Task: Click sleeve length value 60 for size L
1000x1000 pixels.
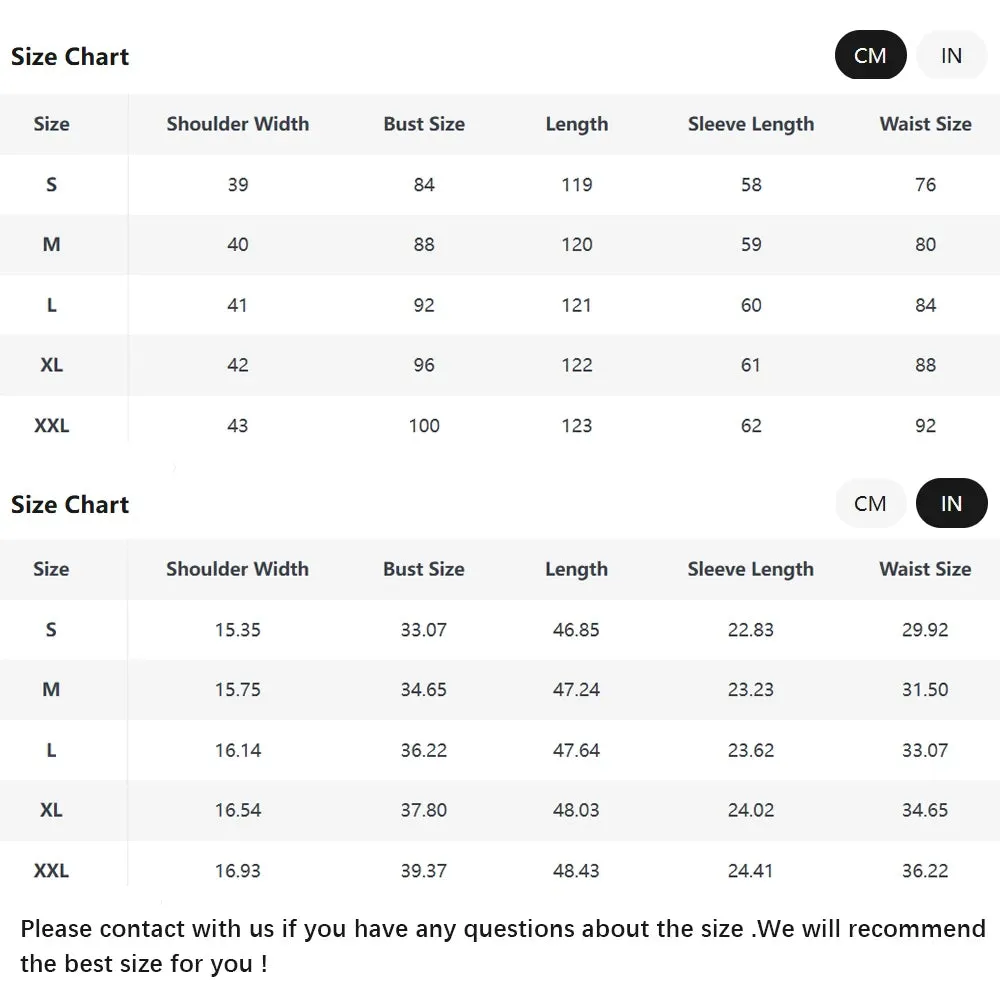Action: coord(751,305)
